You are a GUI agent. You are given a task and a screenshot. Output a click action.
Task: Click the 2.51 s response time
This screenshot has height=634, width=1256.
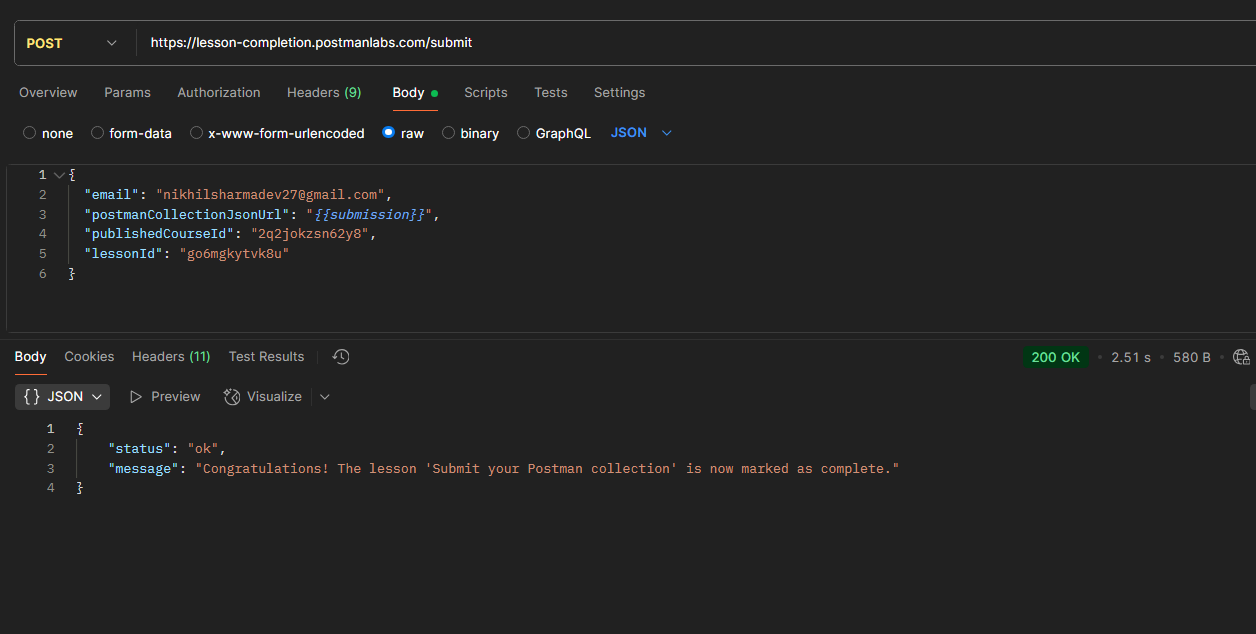tap(1131, 357)
